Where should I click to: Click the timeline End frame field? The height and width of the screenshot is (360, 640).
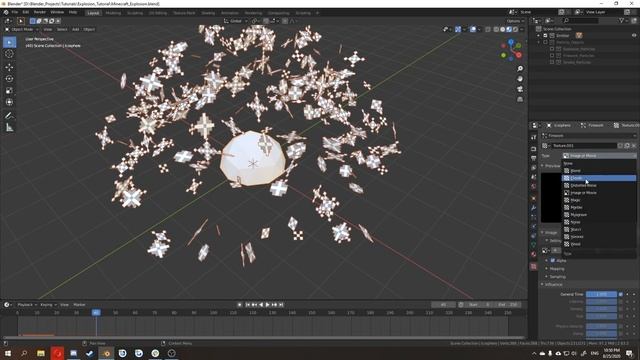[x=508, y=305]
